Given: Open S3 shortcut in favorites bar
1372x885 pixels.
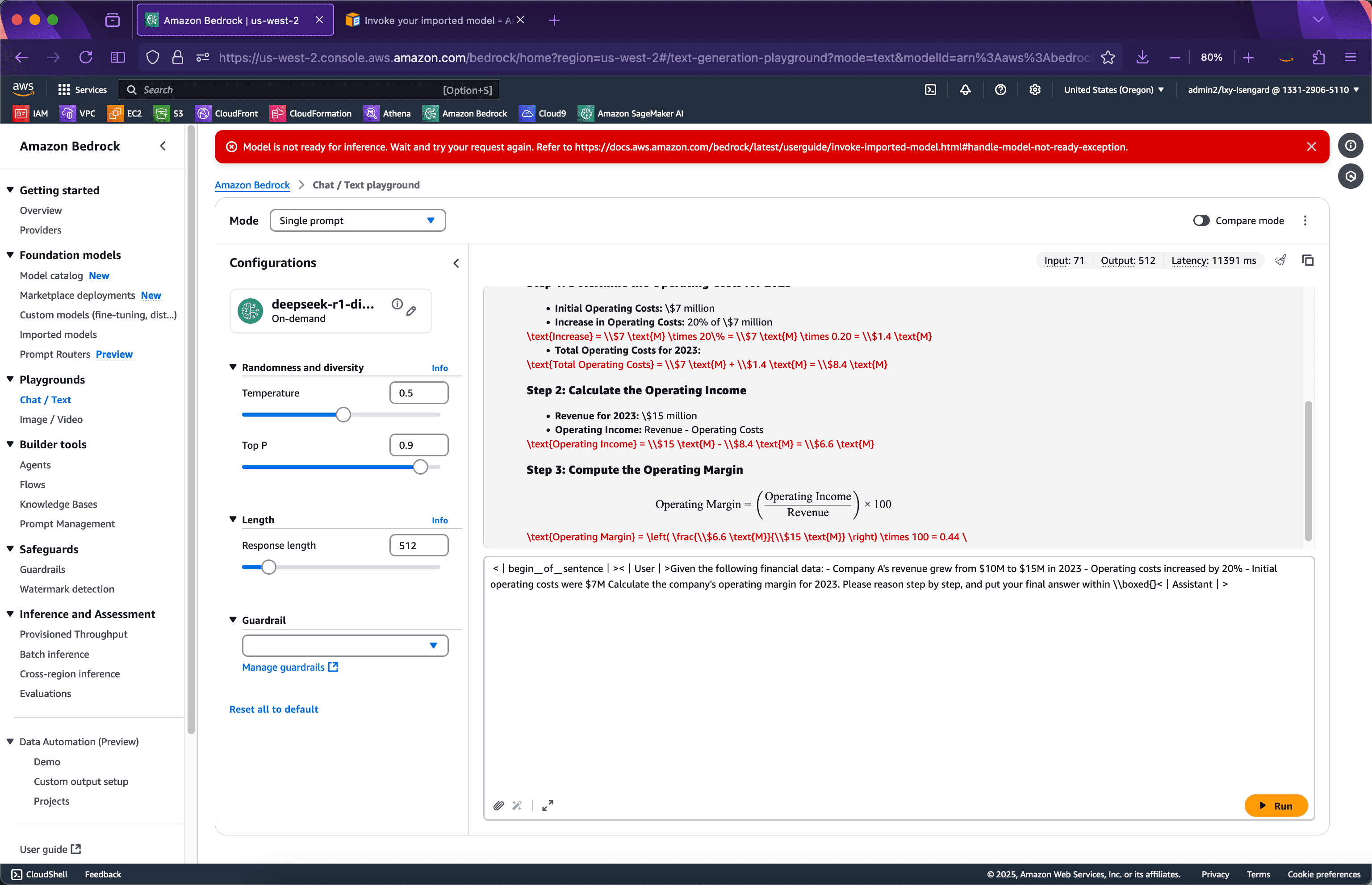Looking at the screenshot, I should 168,113.
